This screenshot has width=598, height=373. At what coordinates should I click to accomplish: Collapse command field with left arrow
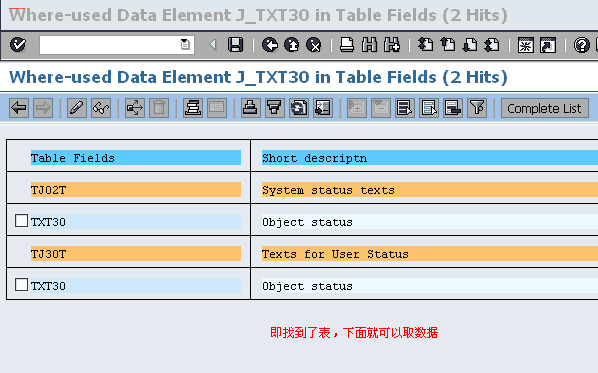click(213, 45)
